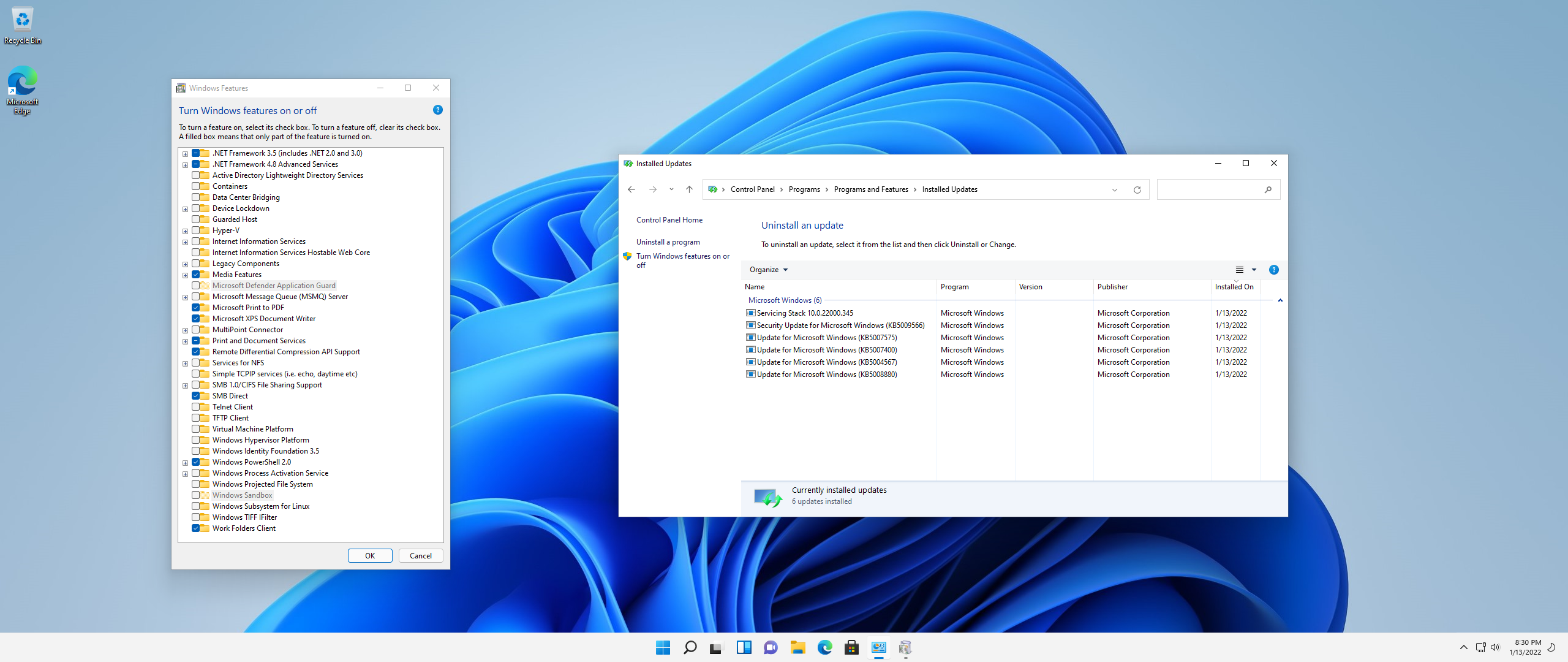Click the network icon in system tray
The width and height of the screenshot is (1568, 662).
[1480, 647]
